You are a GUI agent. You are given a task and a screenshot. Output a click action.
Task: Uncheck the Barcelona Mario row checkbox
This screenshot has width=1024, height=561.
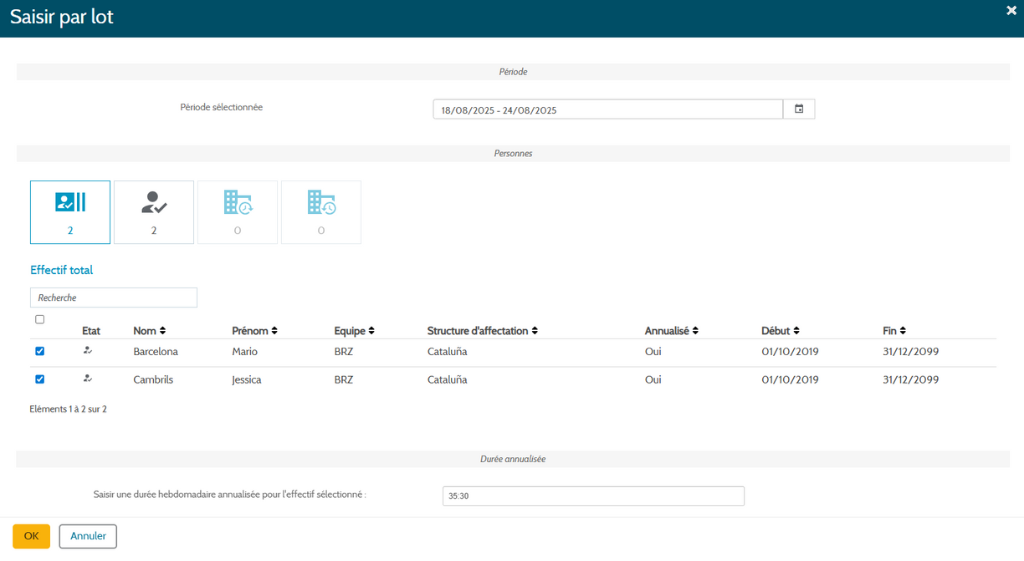40,351
